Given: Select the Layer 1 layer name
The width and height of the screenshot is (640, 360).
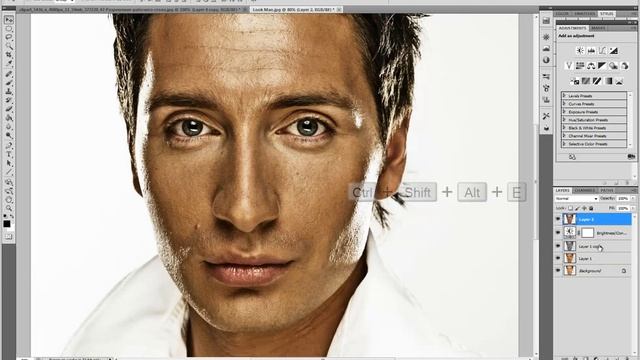Looking at the screenshot, I should pos(585,258).
